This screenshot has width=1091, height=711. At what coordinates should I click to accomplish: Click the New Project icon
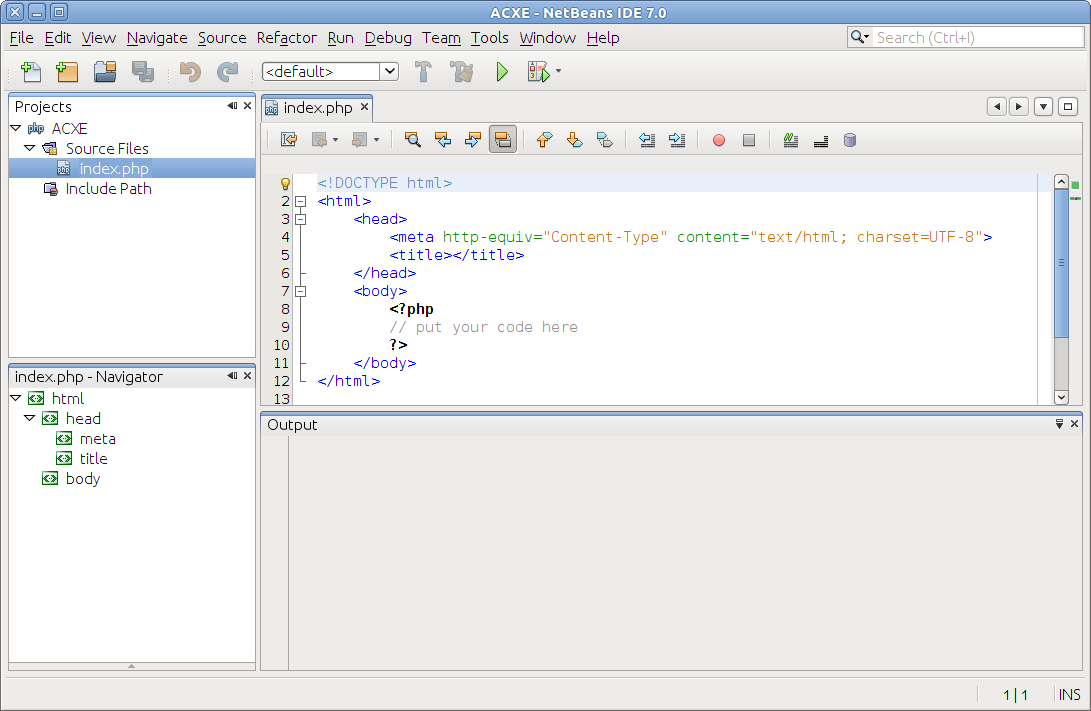click(67, 72)
